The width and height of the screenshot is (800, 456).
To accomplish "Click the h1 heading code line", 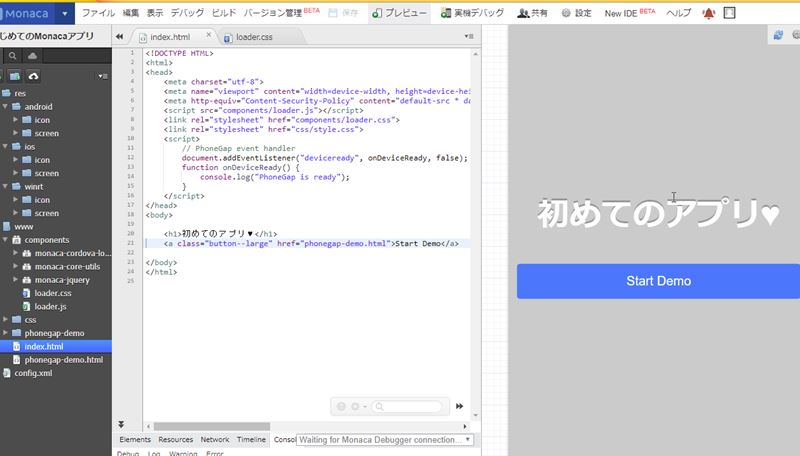I will click(x=220, y=234).
